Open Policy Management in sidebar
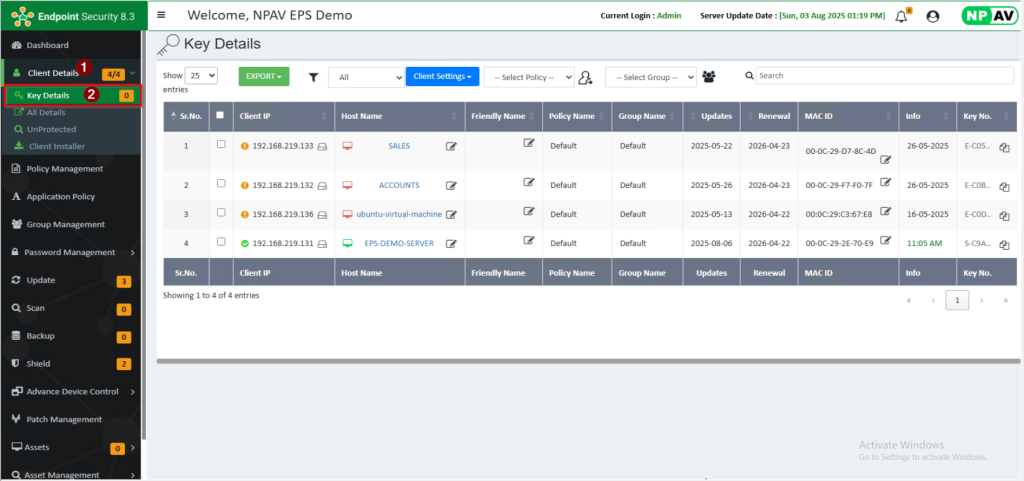The image size is (1024, 481). pyautogui.click(x=64, y=169)
